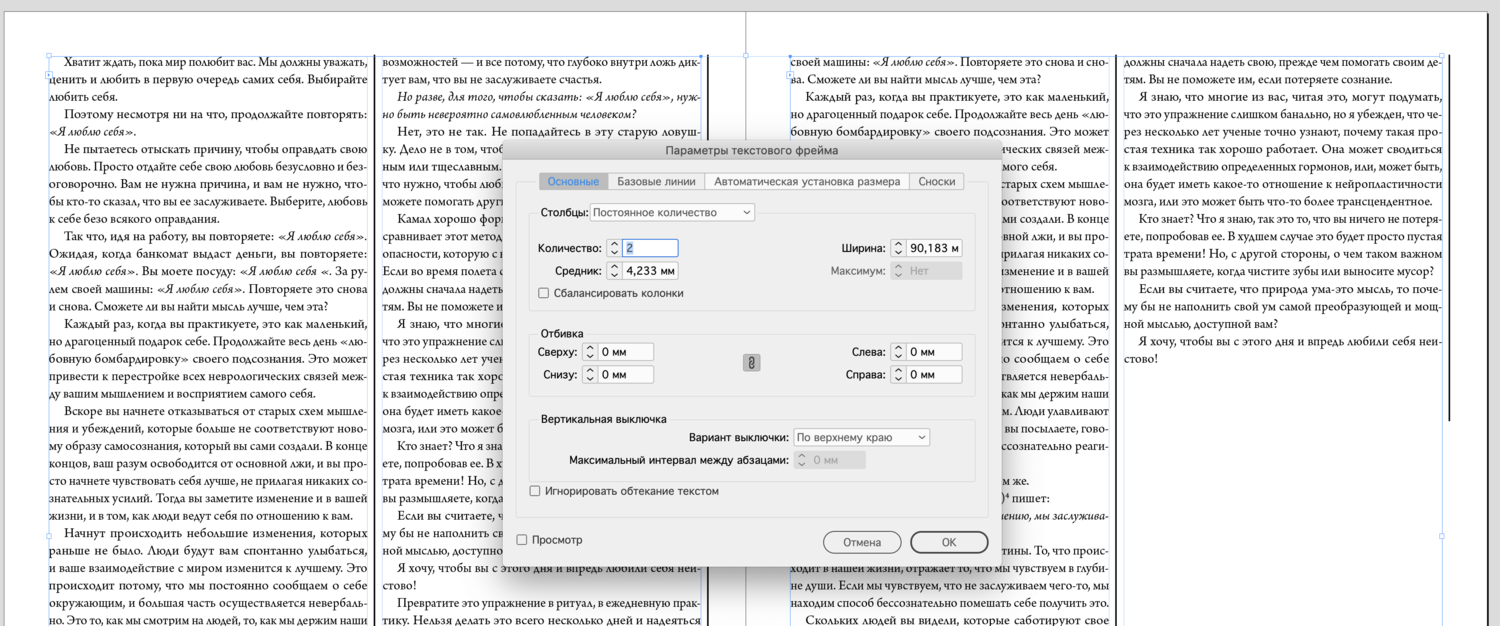Decrease the Снизу inset with down arrow
Viewport: 1500px width, 626px height.
pos(589,380)
